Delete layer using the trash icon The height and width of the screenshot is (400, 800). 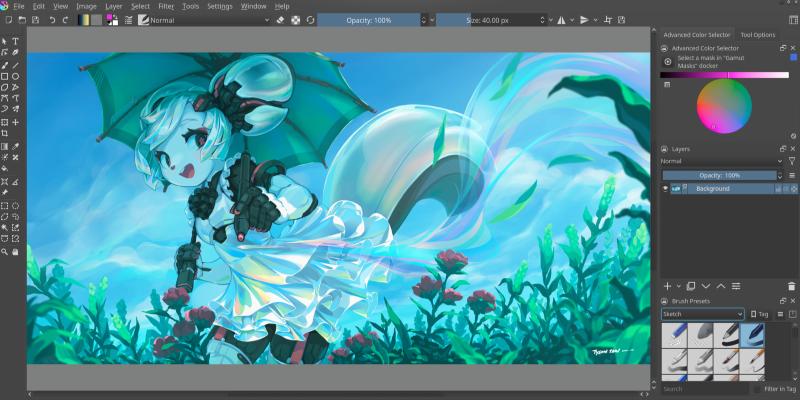click(x=791, y=286)
